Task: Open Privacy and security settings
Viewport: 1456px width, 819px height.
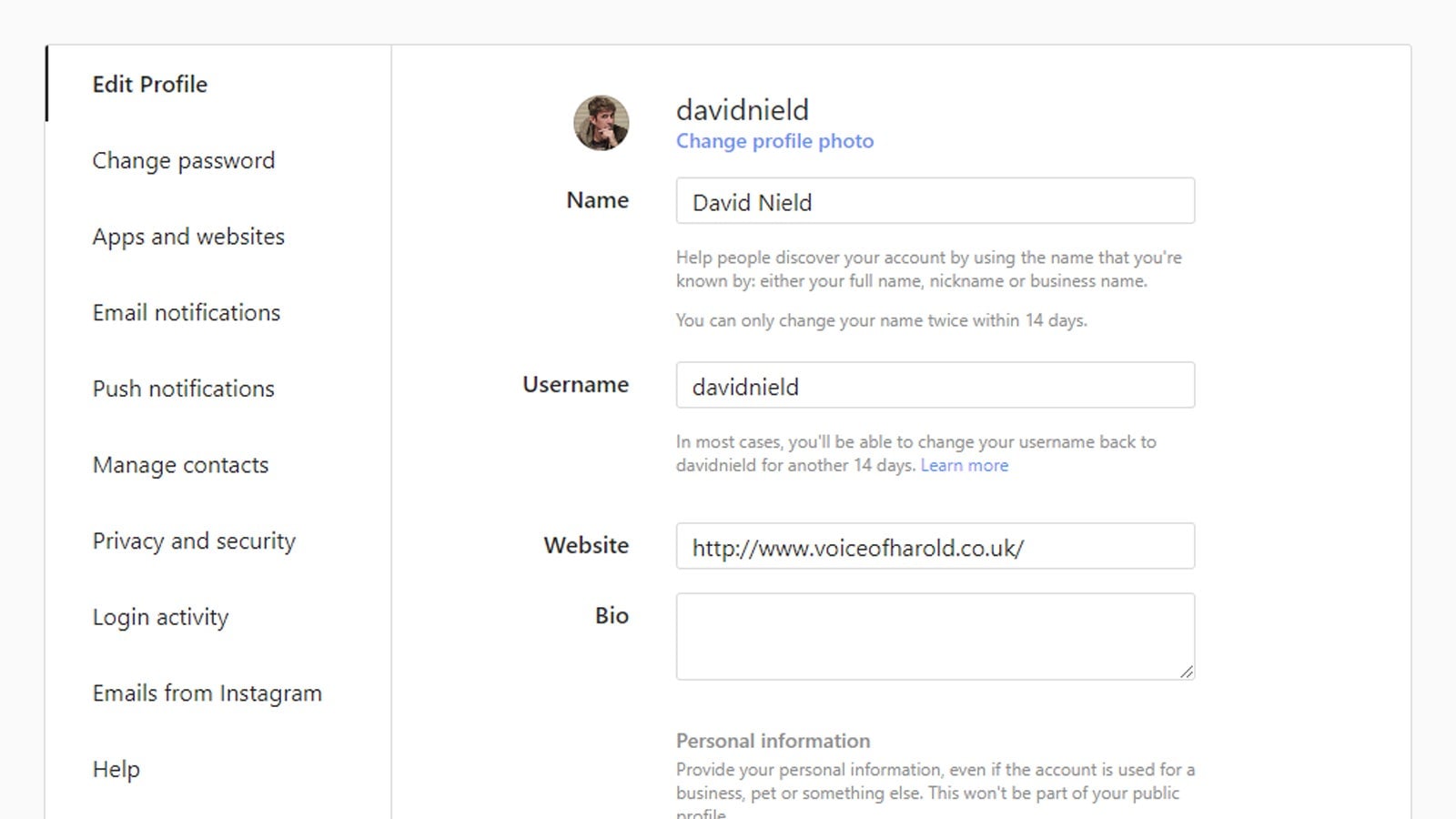Action: coord(194,541)
